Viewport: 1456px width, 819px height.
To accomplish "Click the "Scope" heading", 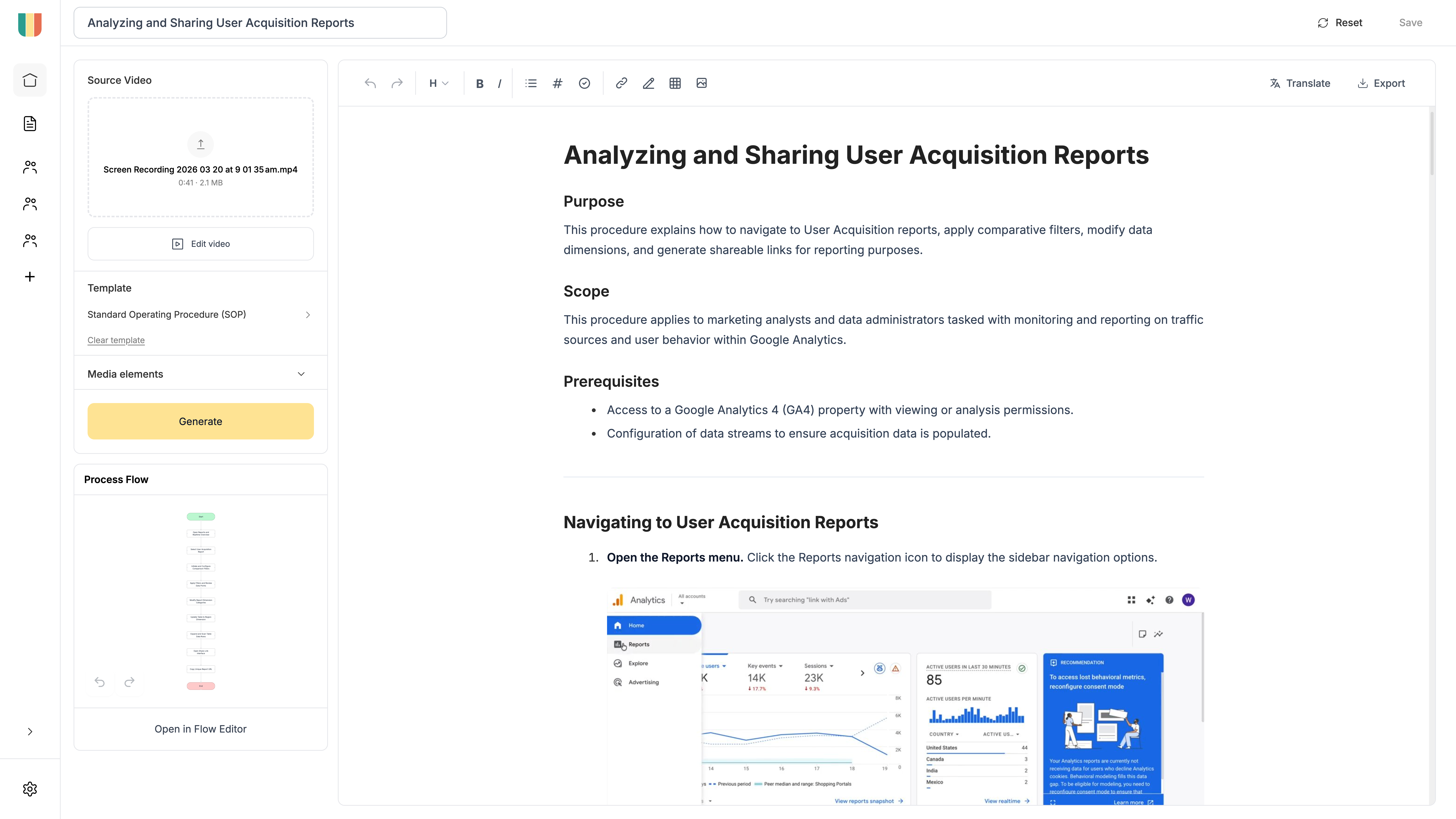I will [586, 292].
